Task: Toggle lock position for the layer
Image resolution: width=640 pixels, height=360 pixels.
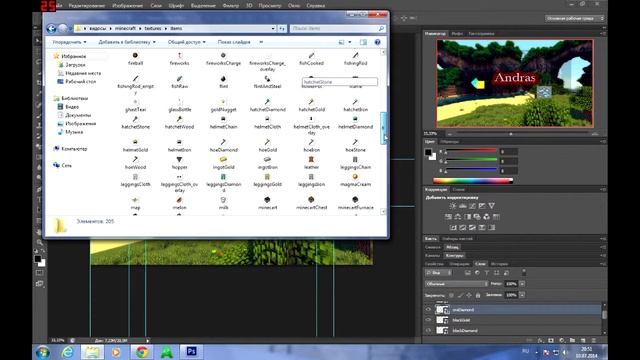Action: (469, 295)
